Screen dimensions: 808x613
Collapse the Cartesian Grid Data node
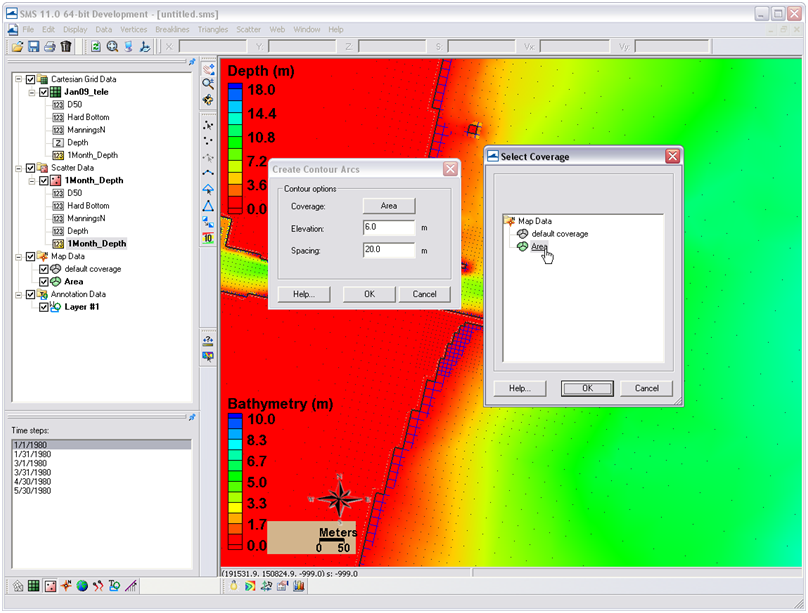tap(19, 79)
